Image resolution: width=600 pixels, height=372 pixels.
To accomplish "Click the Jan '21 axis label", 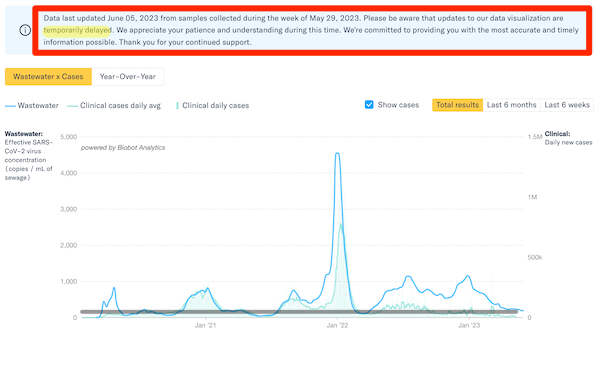I will point(205,325).
